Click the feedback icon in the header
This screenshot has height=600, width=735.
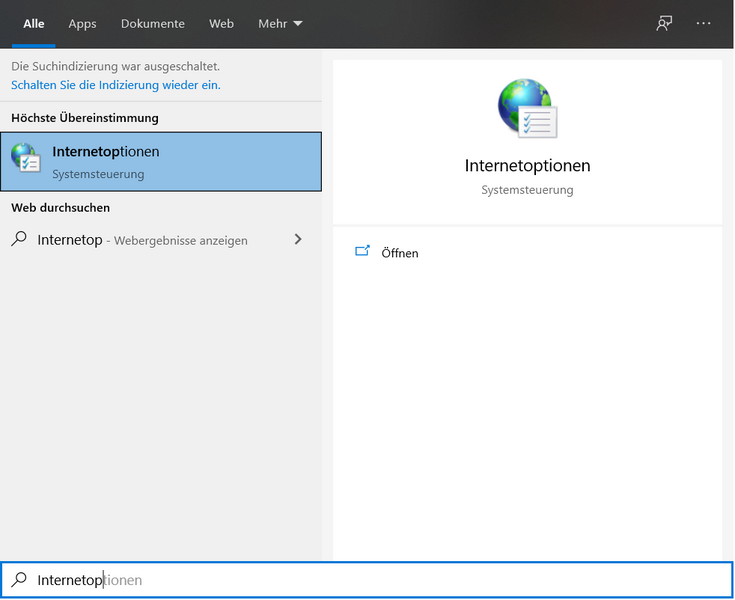click(x=664, y=23)
